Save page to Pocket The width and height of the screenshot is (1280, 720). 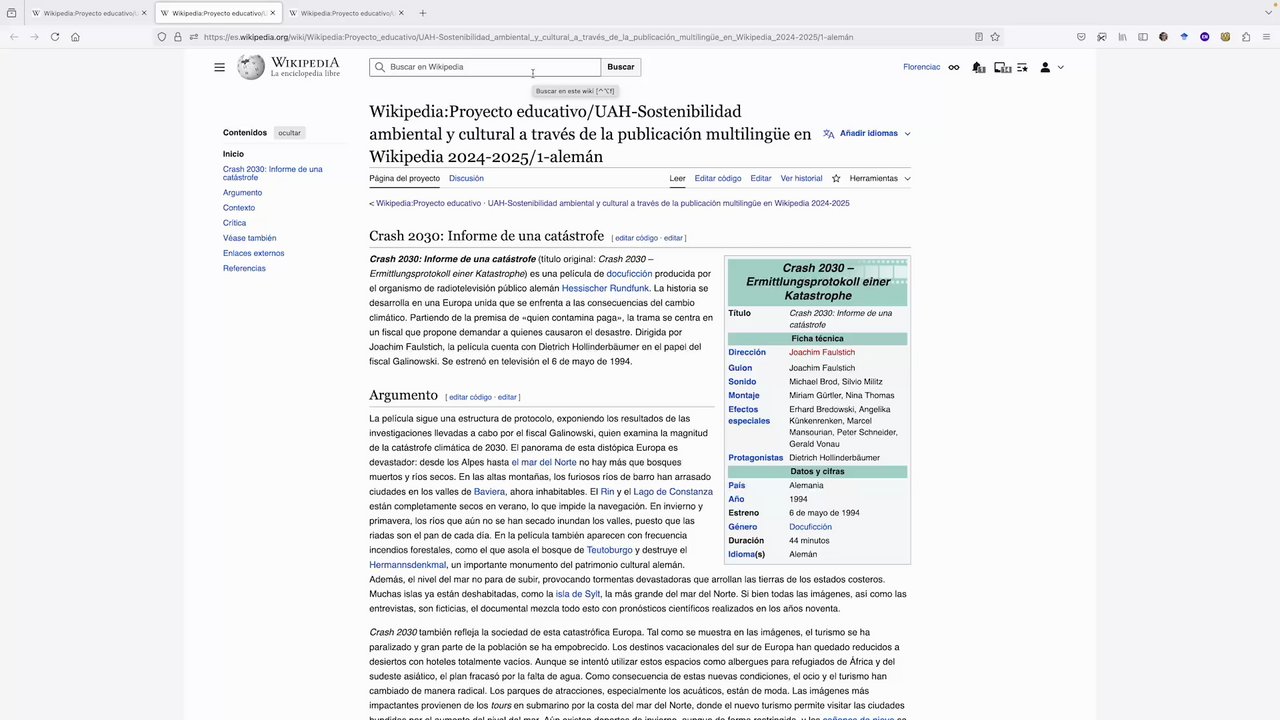(x=1081, y=37)
